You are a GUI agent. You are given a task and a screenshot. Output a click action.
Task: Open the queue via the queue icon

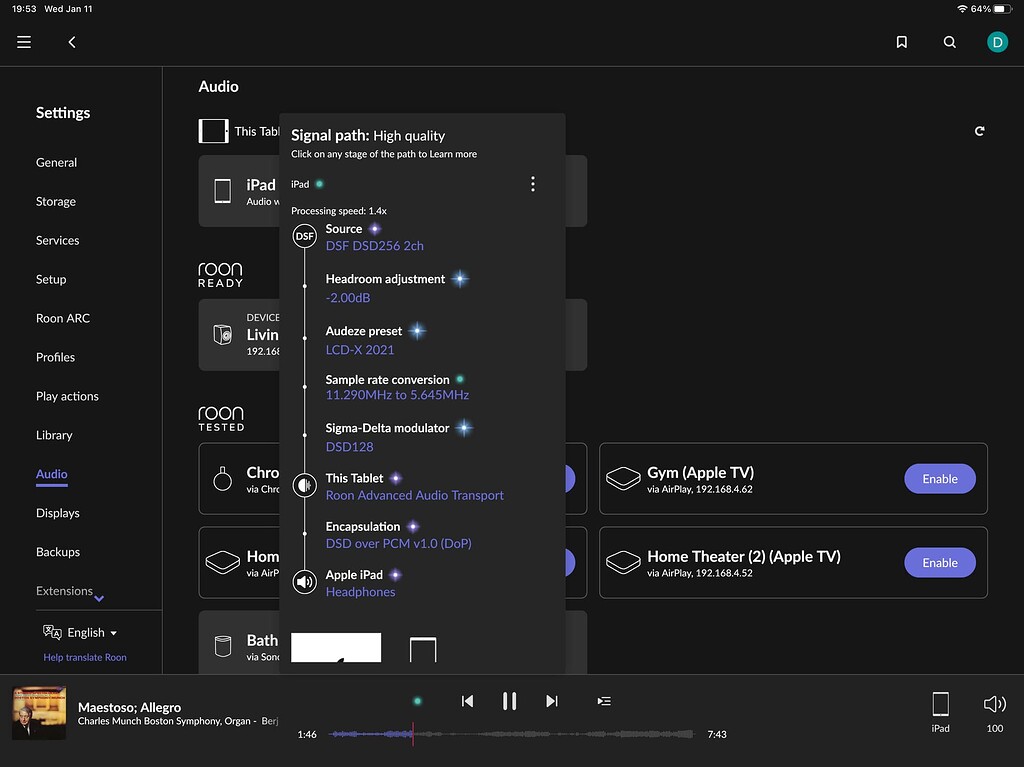pos(604,701)
